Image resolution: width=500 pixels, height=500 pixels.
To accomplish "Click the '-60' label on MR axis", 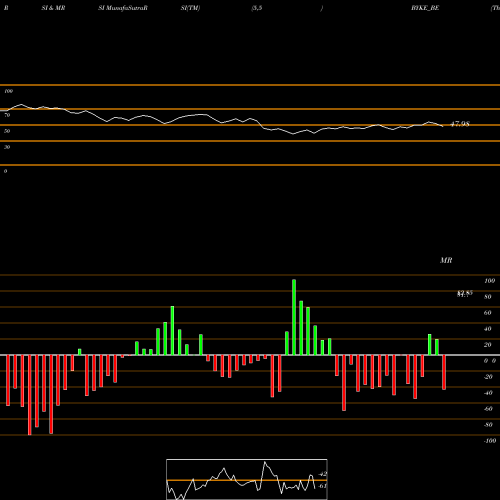I will pyautogui.click(x=488, y=409).
